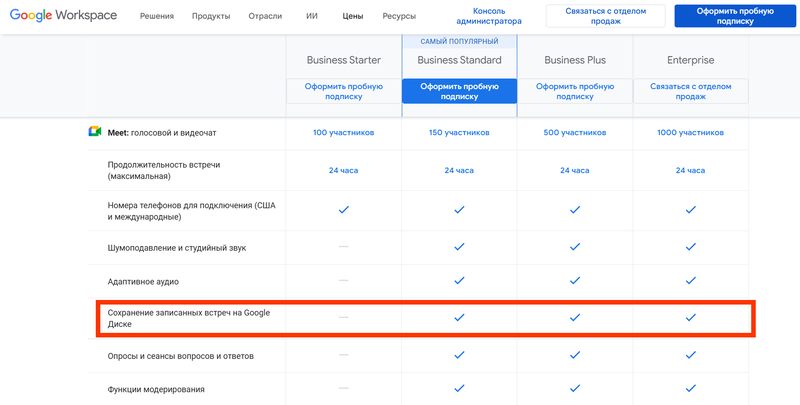Viewport: 800px width, 405px height.
Task: Click 150 участников value
Action: coord(459,133)
